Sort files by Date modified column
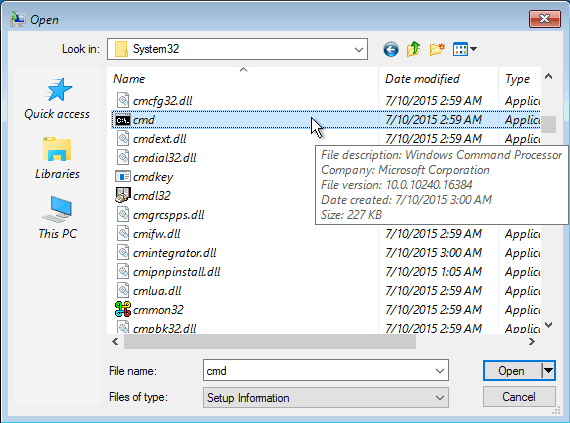 click(x=438, y=79)
